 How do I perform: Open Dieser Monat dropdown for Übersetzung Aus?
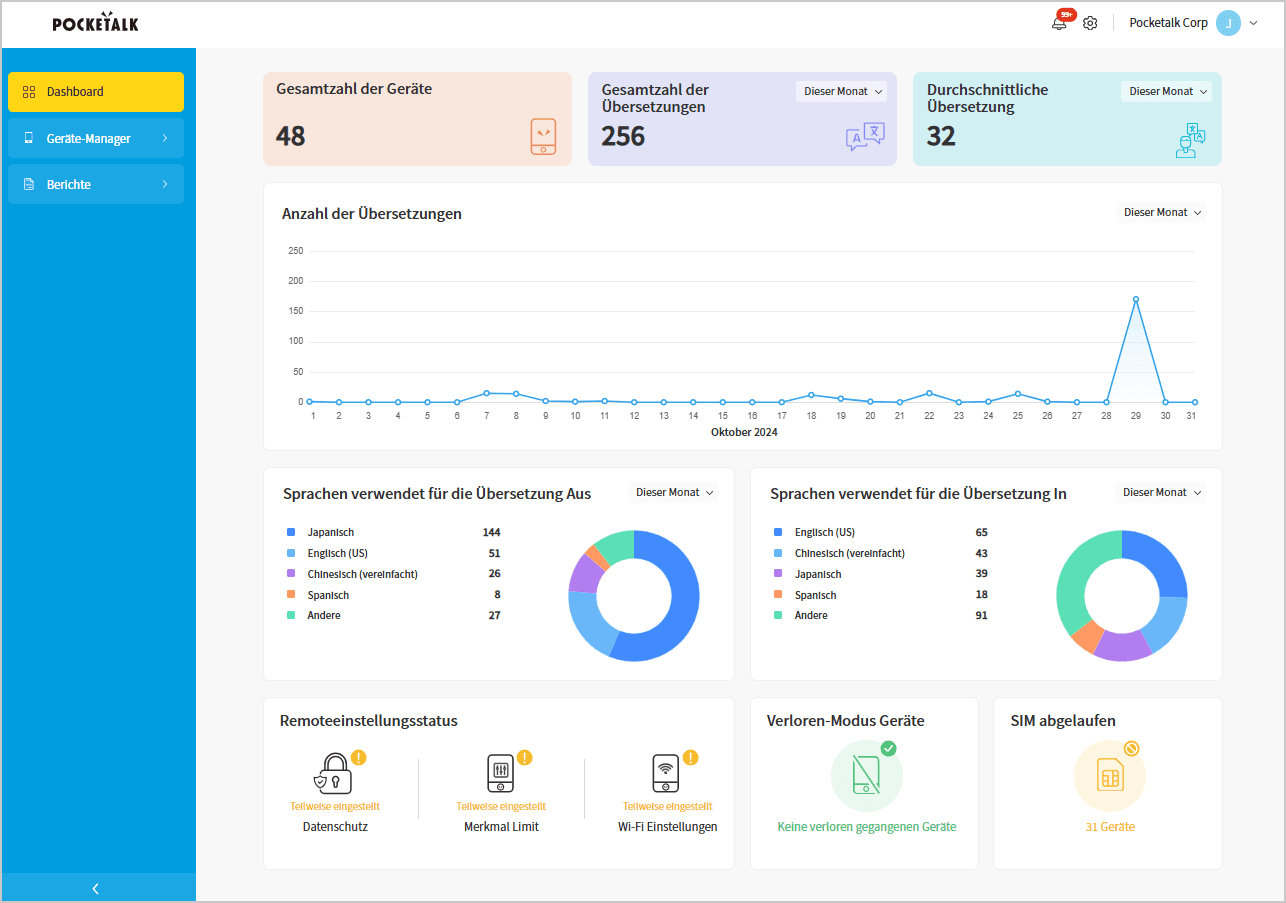(674, 492)
